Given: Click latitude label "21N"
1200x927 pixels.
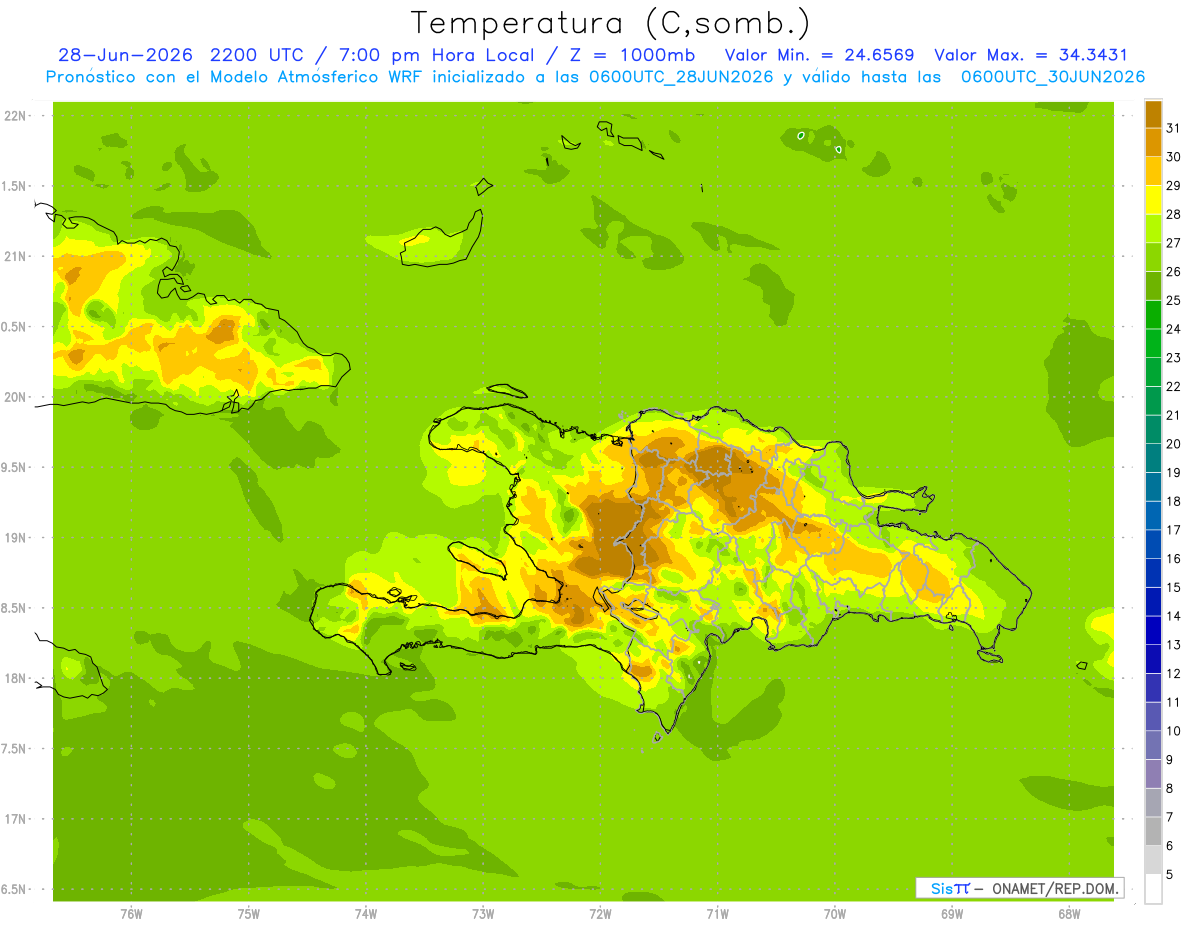Looking at the screenshot, I should [15, 257].
